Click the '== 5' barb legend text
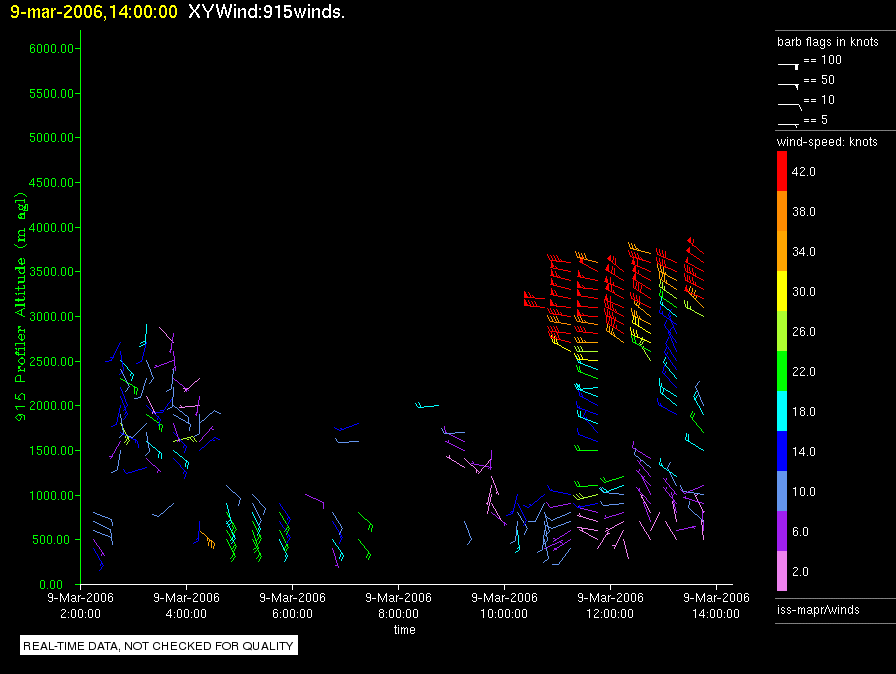 click(815, 120)
